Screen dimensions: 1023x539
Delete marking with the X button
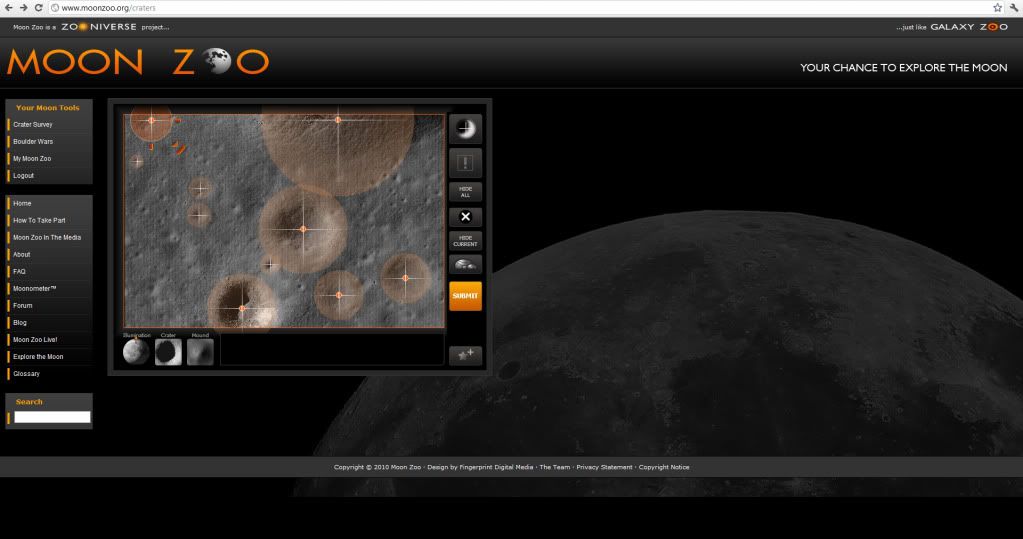click(465, 217)
